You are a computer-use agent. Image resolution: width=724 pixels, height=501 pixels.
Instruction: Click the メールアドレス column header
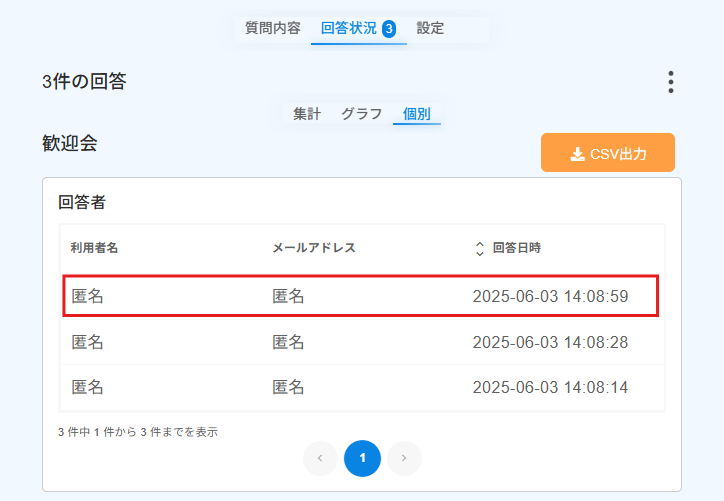point(314,248)
